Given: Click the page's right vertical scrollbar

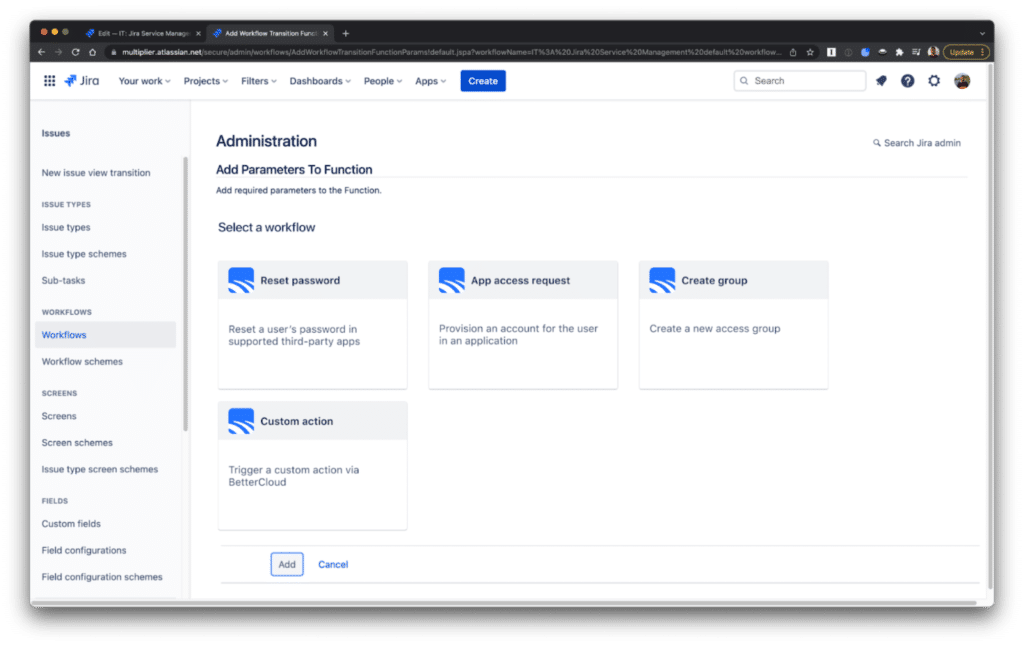Looking at the screenshot, I should click(990, 326).
